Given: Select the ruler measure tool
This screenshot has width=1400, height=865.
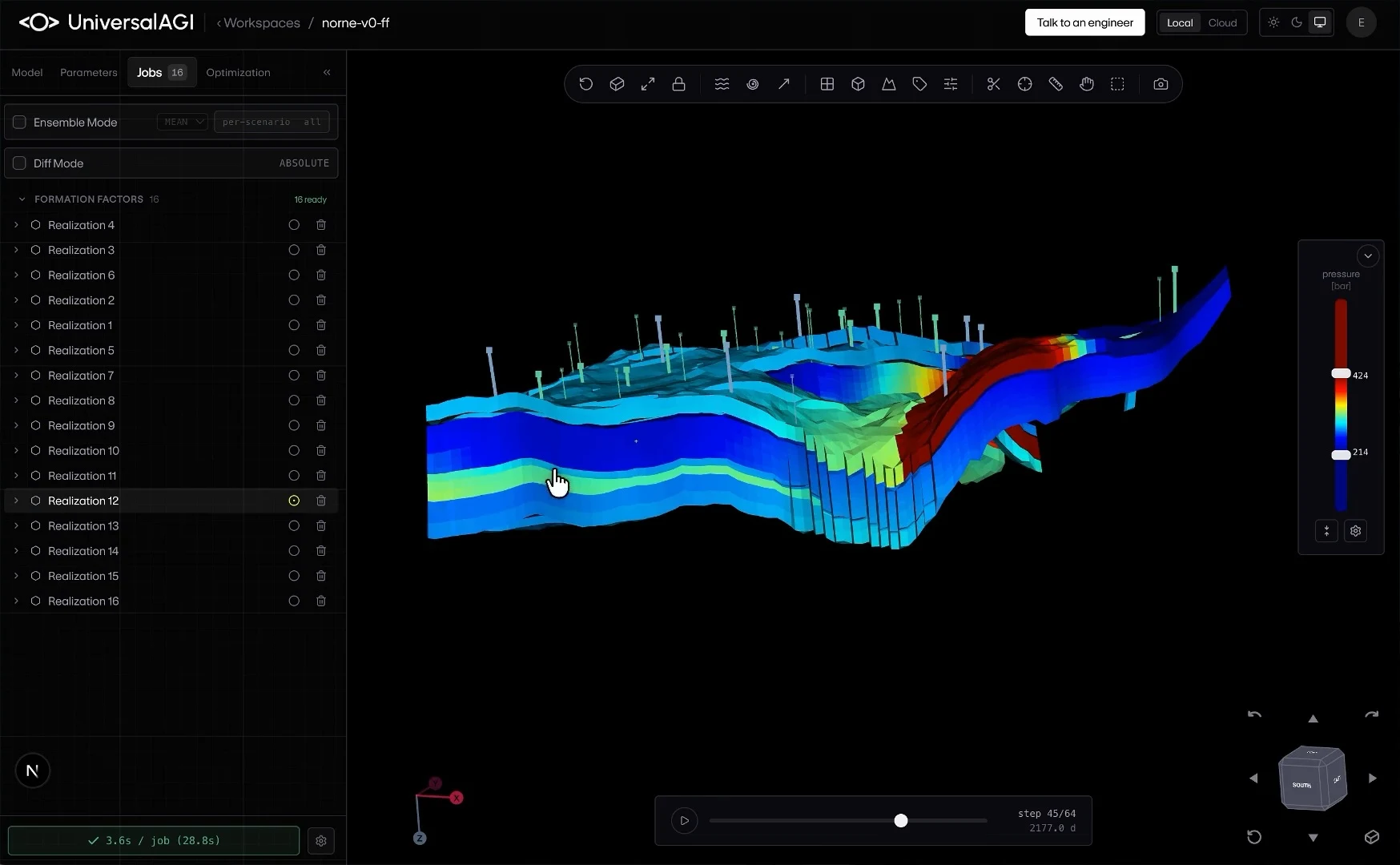Looking at the screenshot, I should coord(1056,84).
